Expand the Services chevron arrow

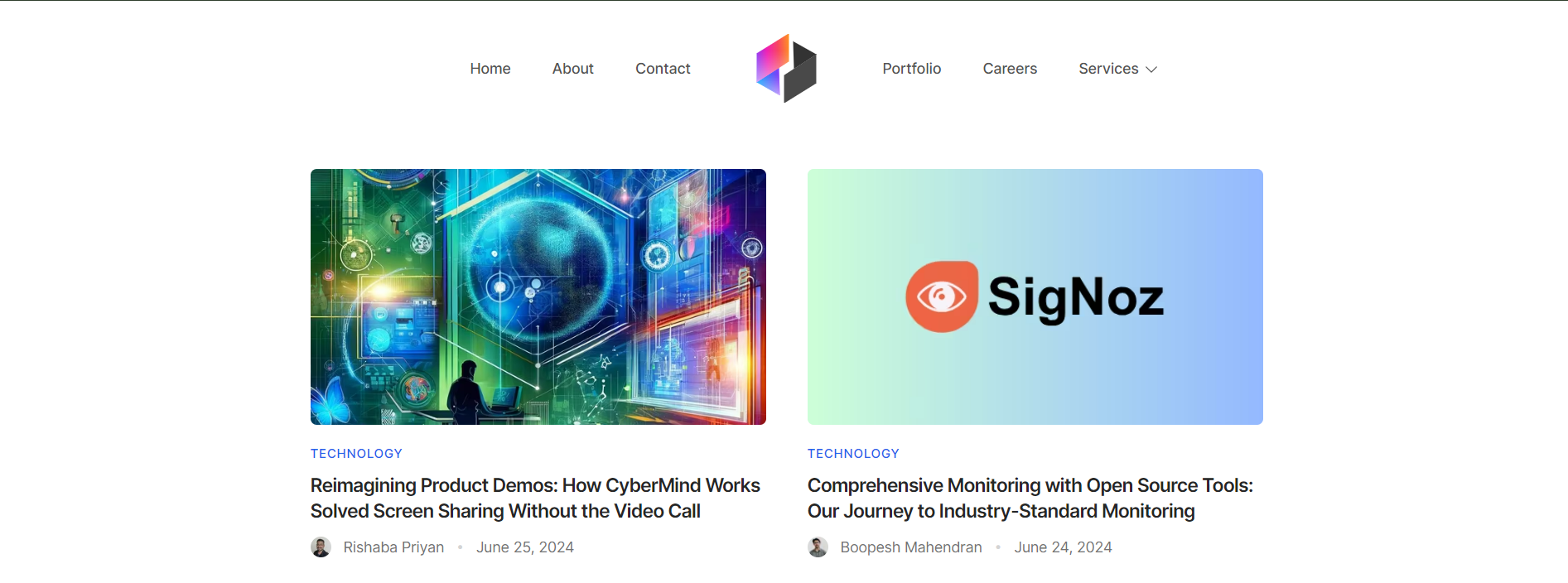(x=1151, y=70)
